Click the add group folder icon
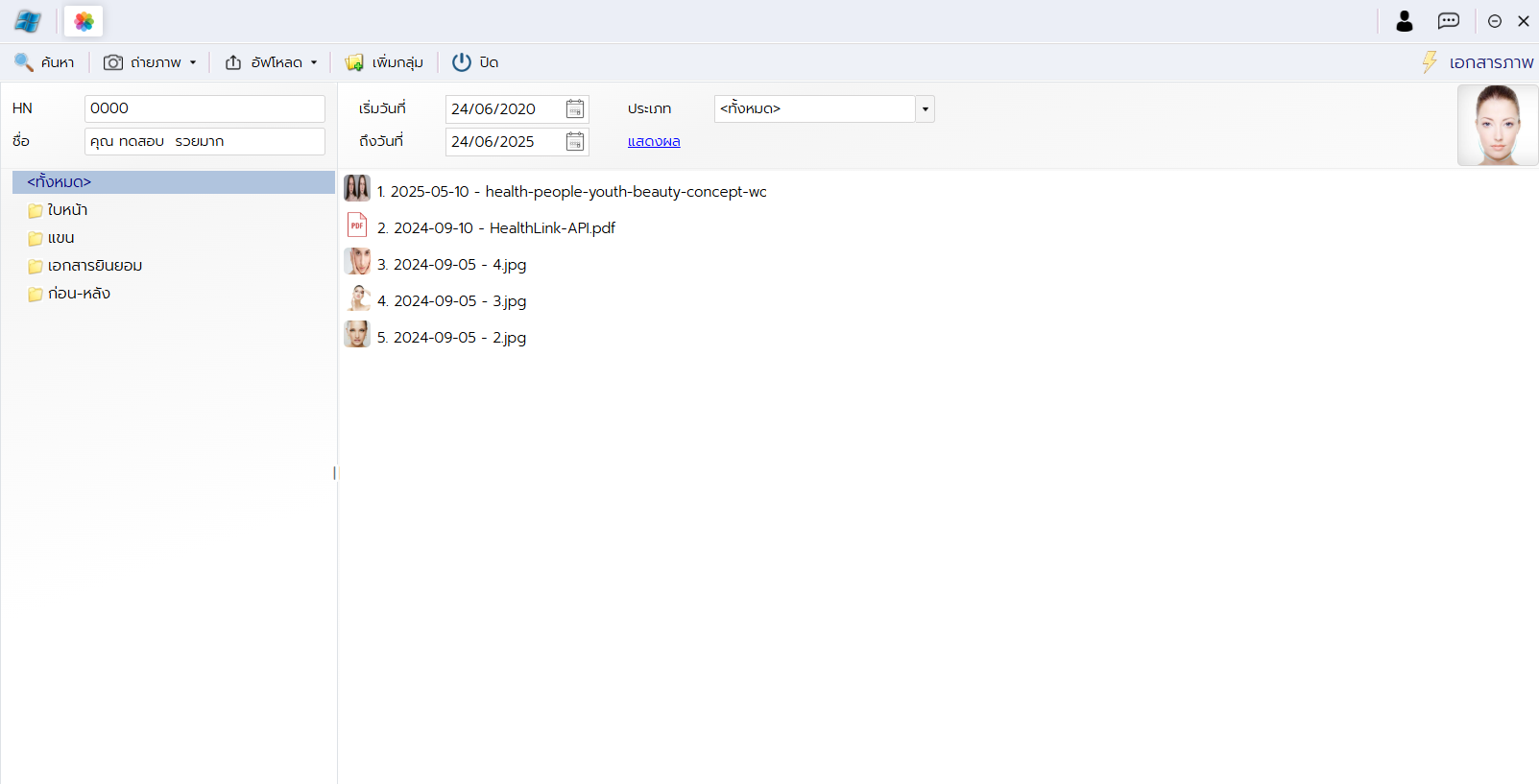The width and height of the screenshot is (1539, 784). [354, 62]
